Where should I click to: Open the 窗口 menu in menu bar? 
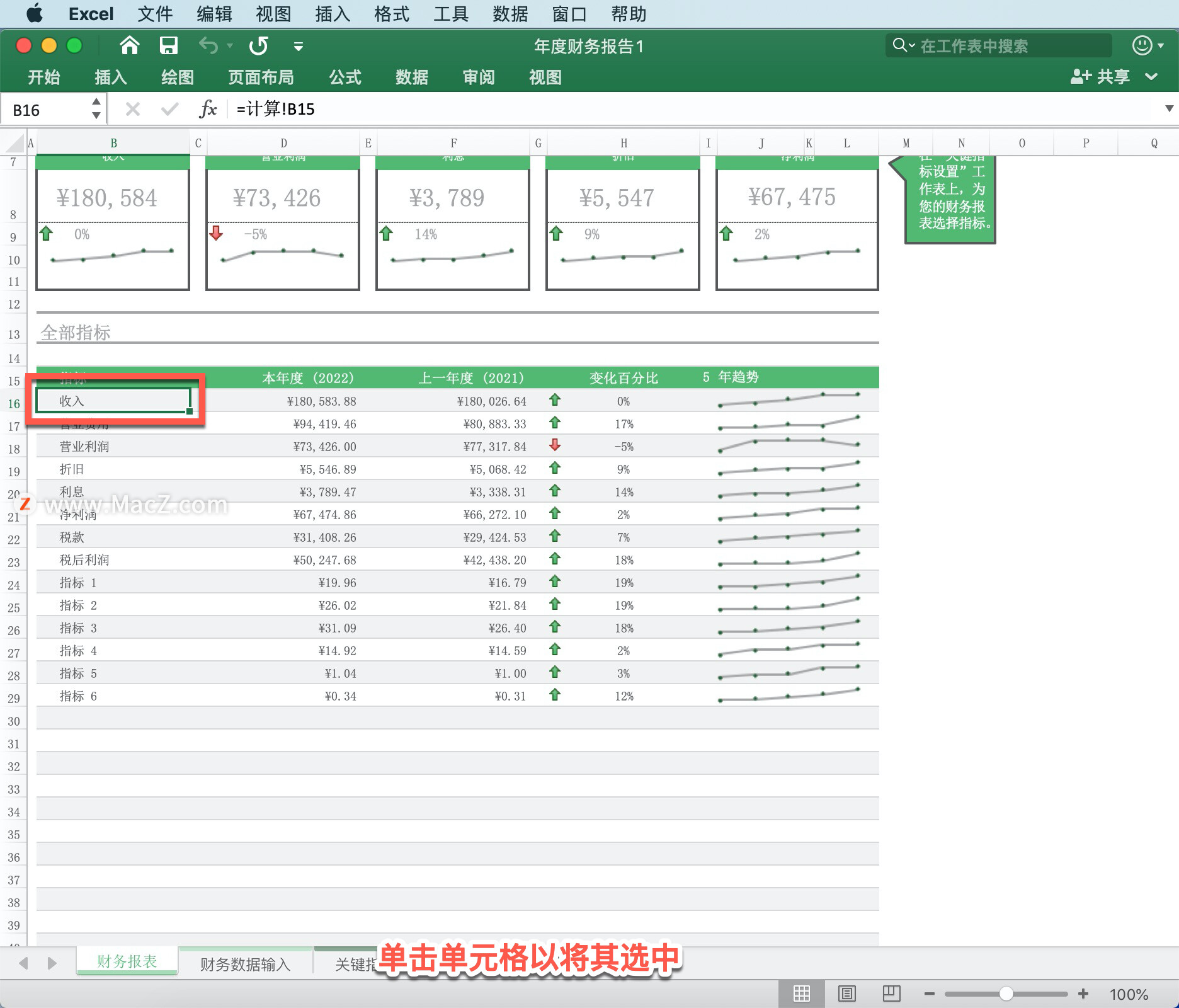click(x=569, y=14)
